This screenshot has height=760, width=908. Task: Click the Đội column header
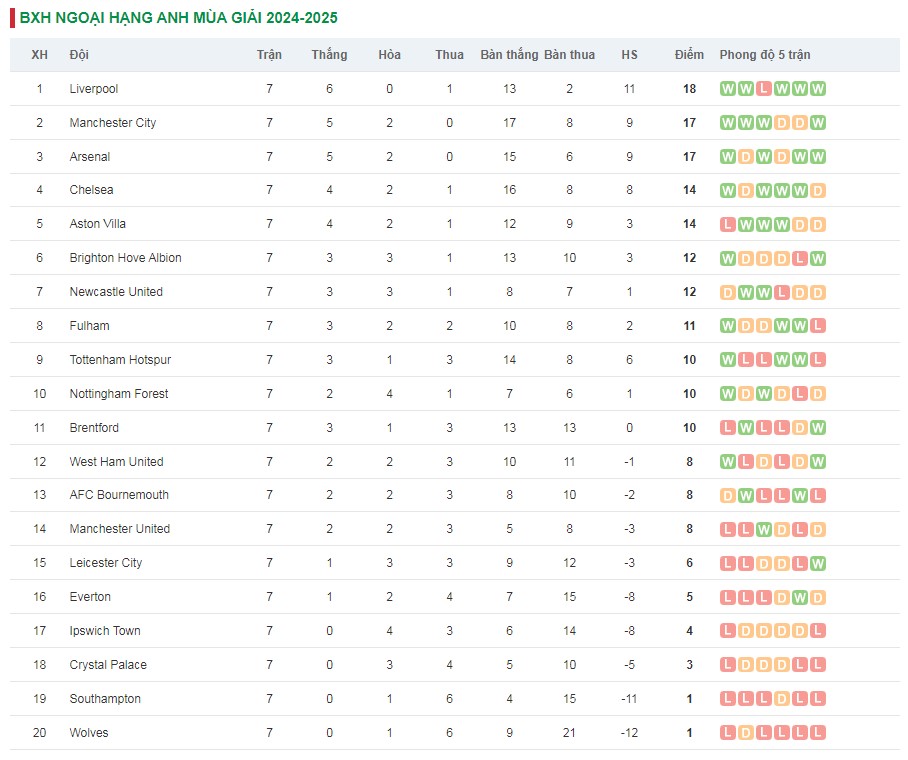[x=79, y=54]
